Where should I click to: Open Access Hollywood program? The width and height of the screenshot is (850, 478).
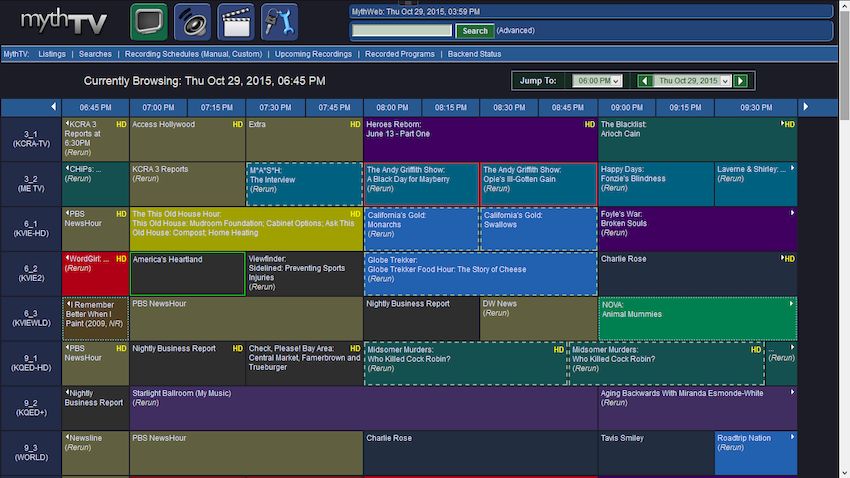pyautogui.click(x=187, y=139)
